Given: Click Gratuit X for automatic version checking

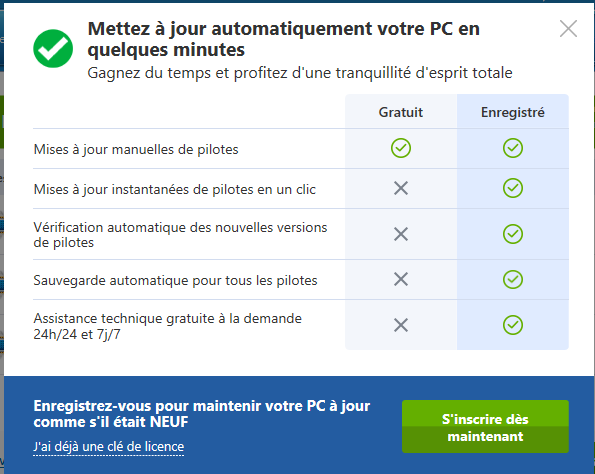Looking at the screenshot, I should point(401,234).
